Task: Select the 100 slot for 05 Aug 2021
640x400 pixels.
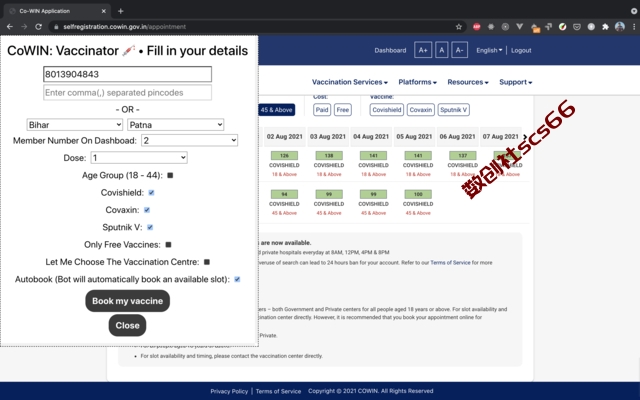Action: pyautogui.click(x=418, y=194)
